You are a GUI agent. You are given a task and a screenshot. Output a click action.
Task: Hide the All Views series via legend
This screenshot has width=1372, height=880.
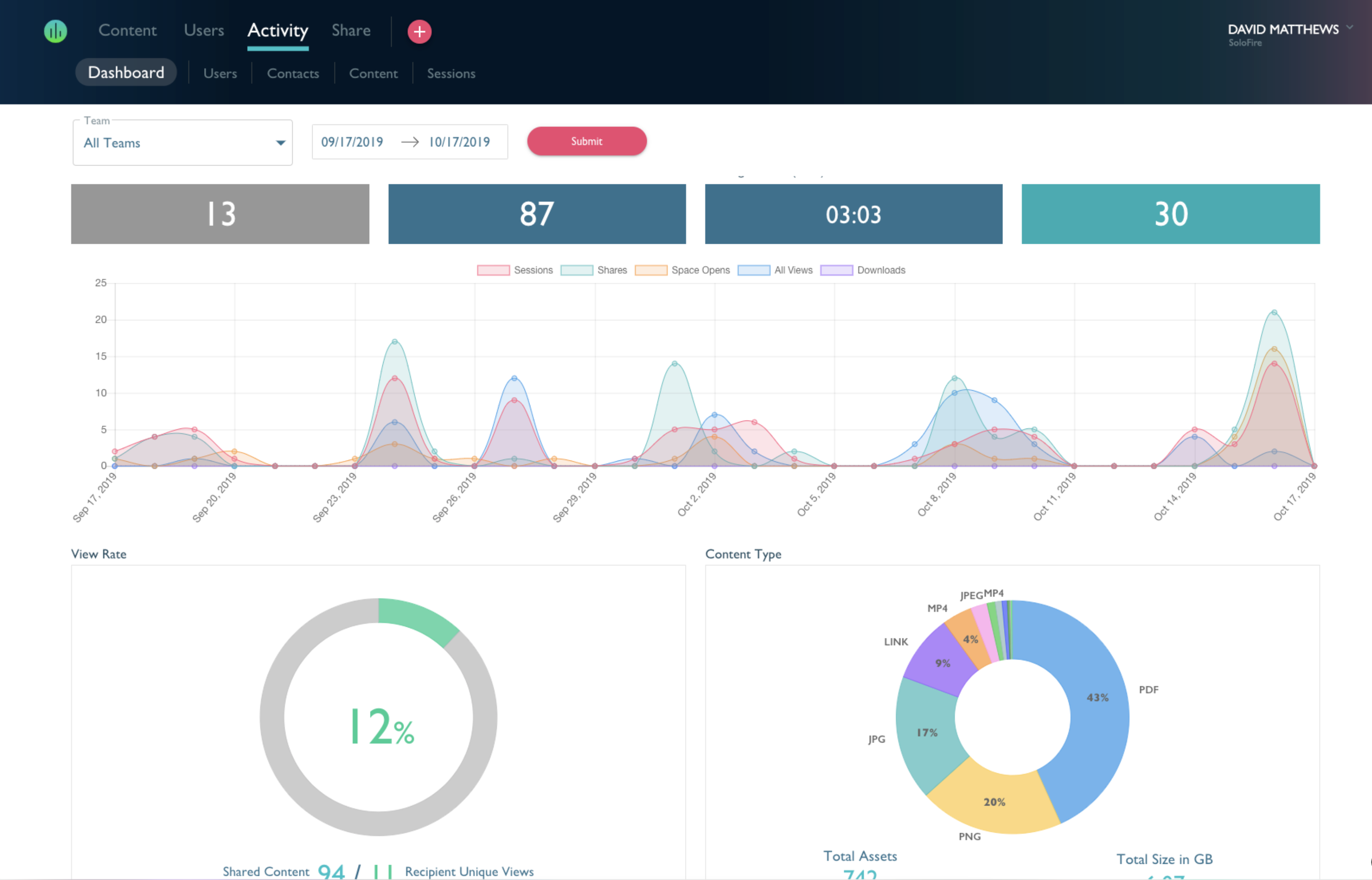tap(775, 270)
